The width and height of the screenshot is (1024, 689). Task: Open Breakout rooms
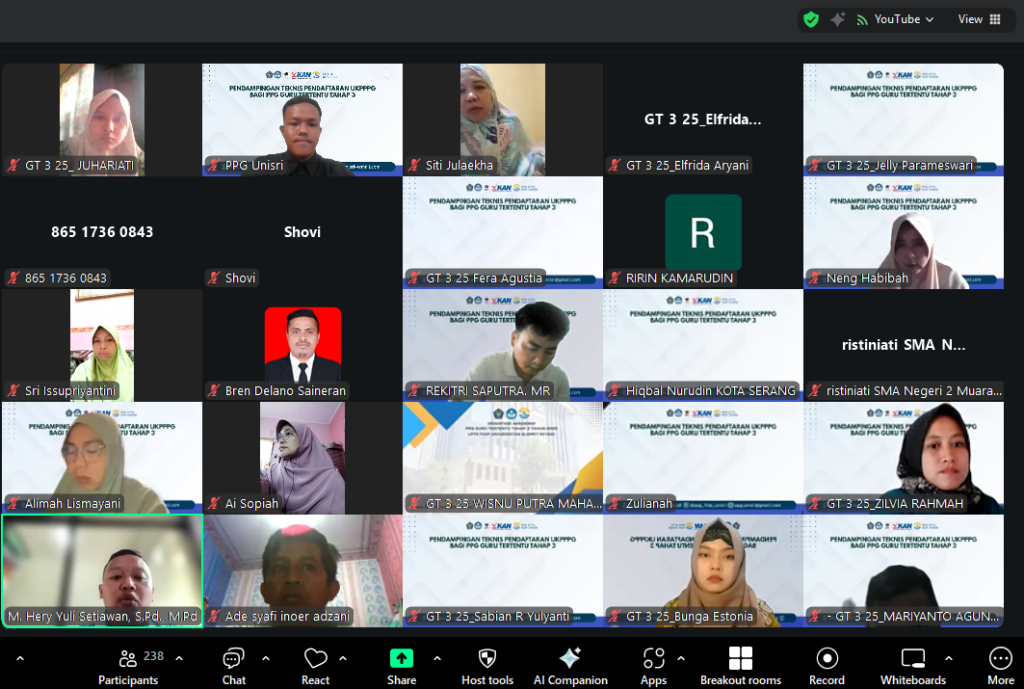740,665
